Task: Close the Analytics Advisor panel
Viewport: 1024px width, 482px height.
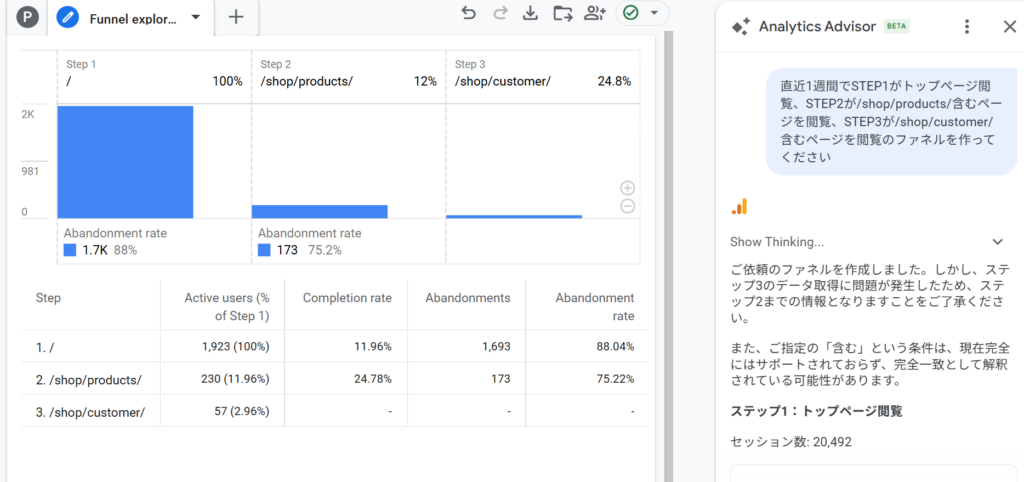Action: click(x=1008, y=27)
